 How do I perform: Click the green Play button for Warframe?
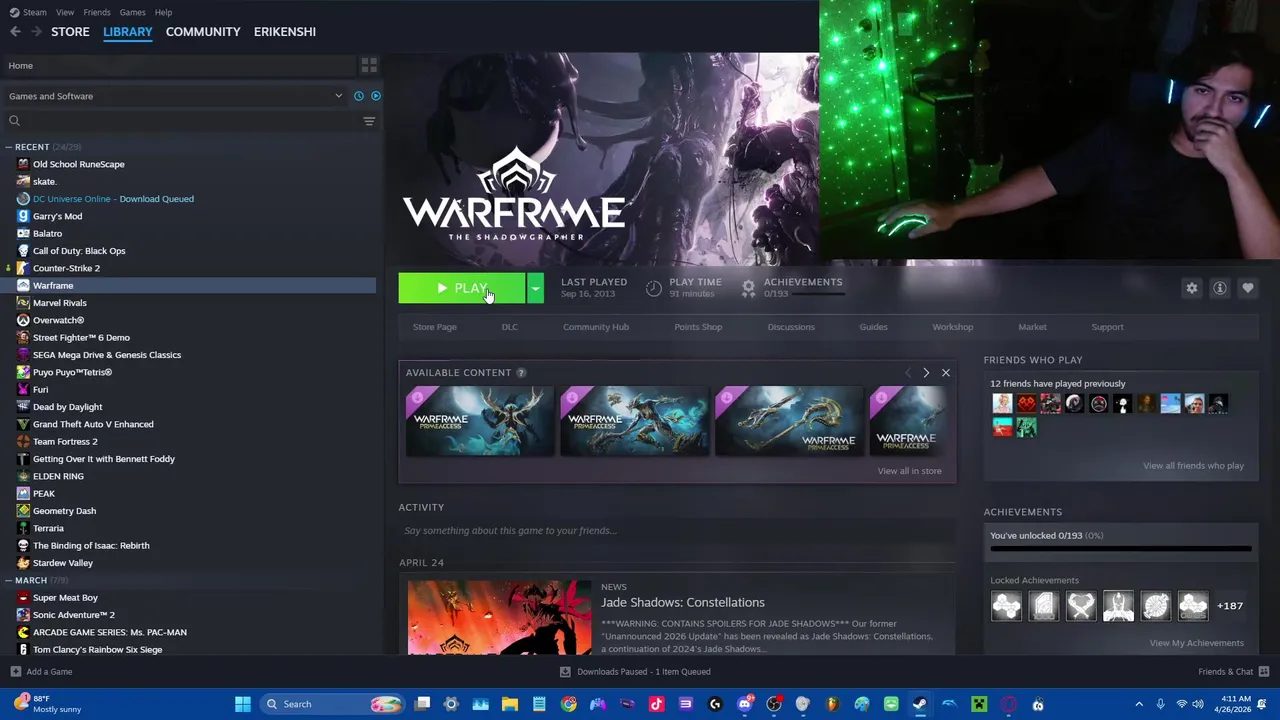(462, 288)
